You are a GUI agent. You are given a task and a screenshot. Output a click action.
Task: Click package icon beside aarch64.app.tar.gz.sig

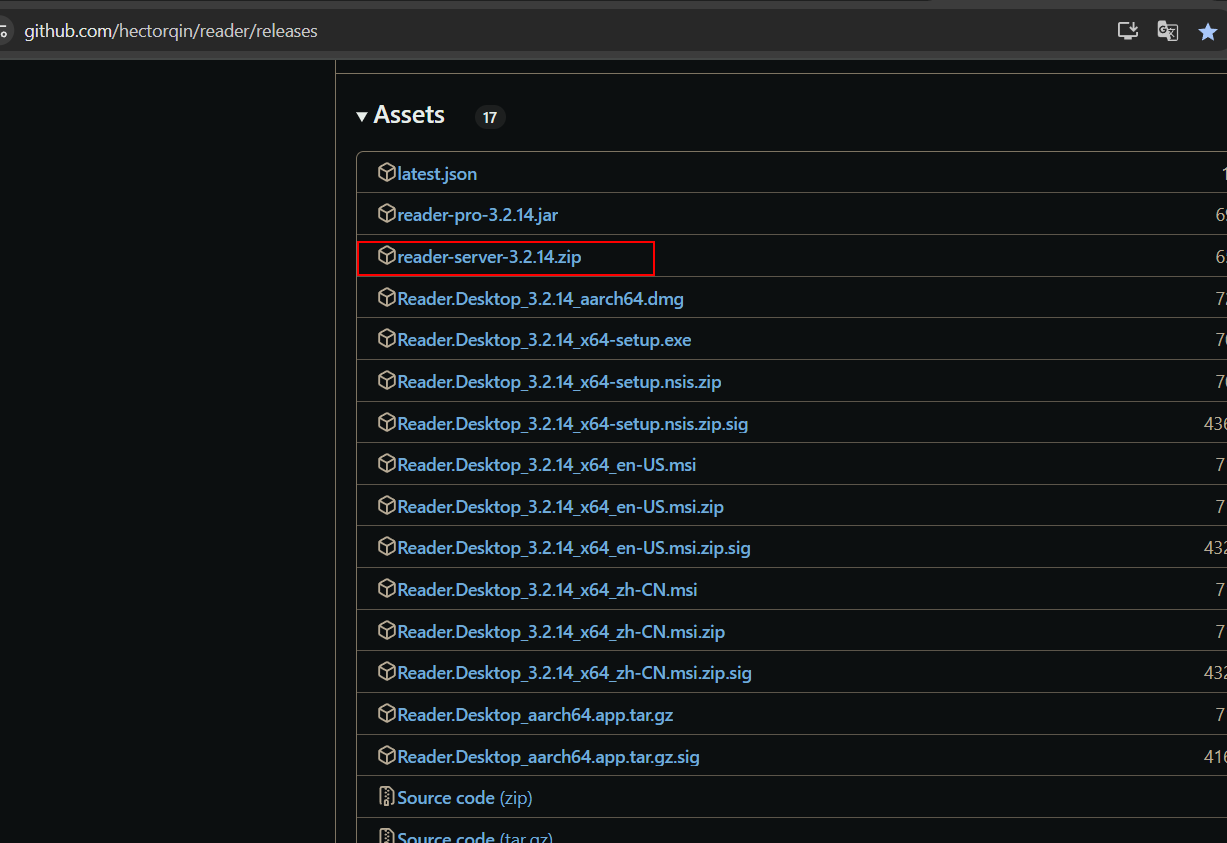click(x=387, y=756)
